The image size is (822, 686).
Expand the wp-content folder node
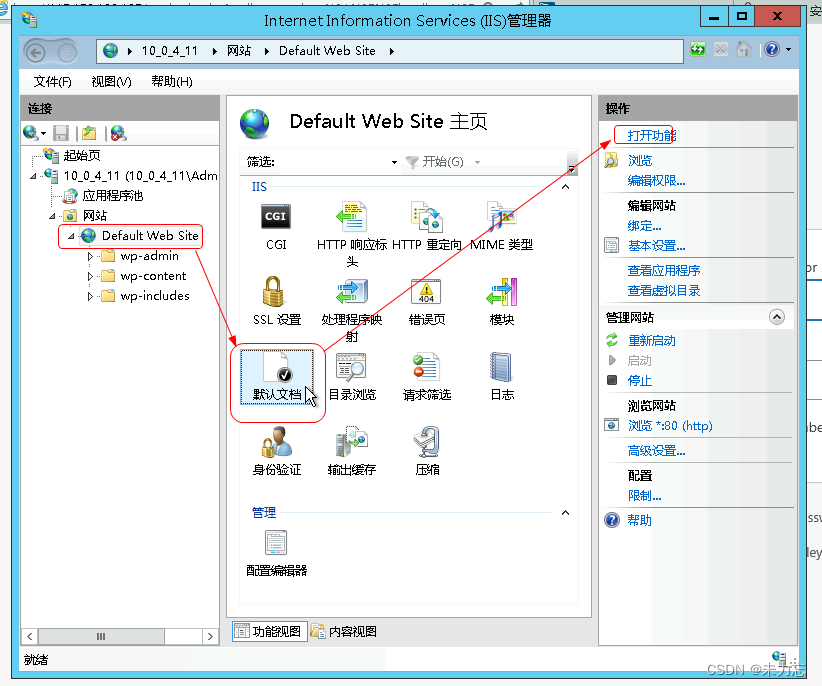[x=90, y=276]
